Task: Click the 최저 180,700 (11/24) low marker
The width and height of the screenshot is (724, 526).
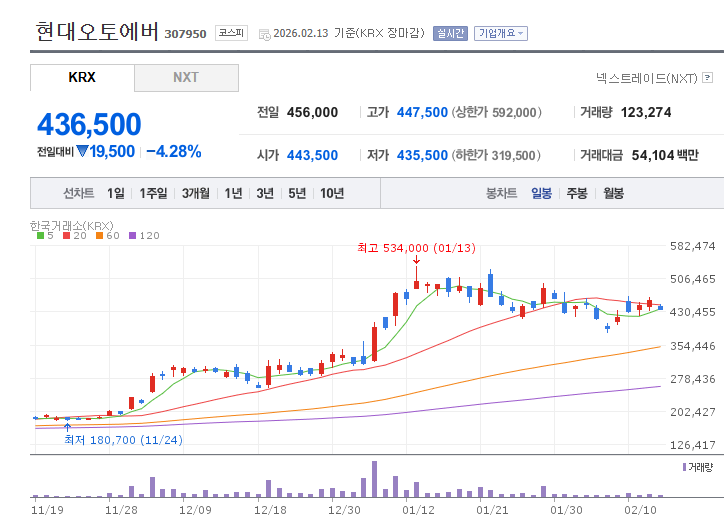Action: (123, 440)
